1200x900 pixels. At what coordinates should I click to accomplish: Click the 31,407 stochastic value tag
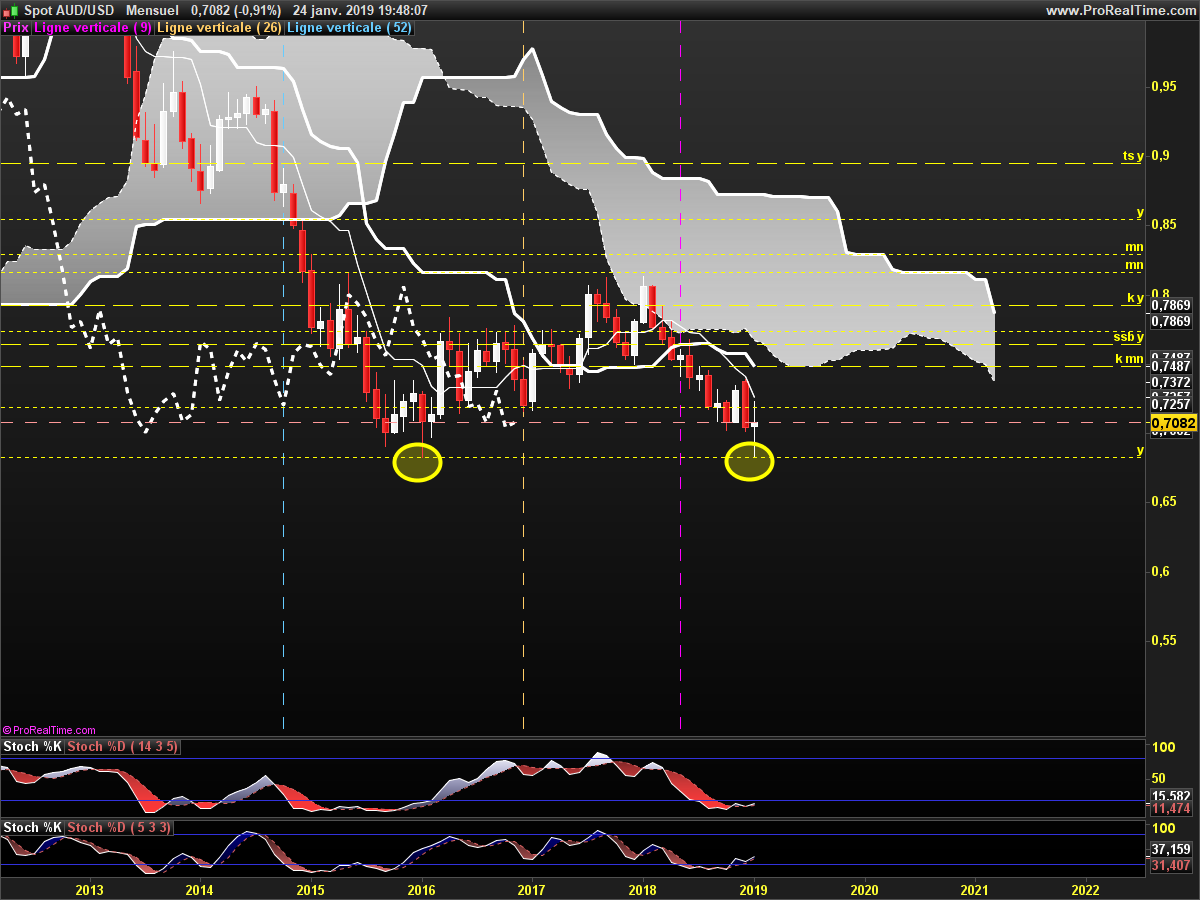click(x=1171, y=865)
